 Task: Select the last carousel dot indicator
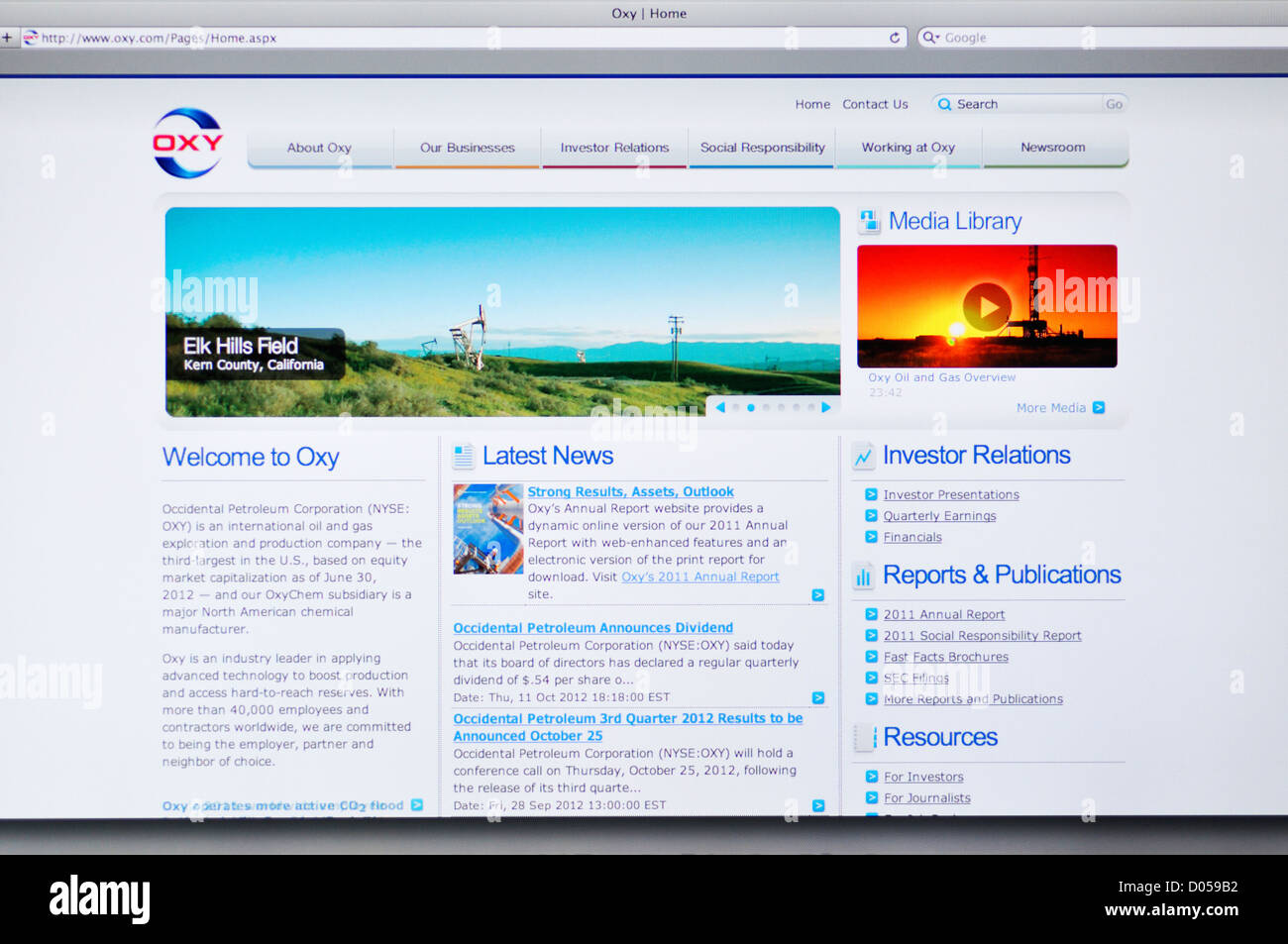coord(810,407)
